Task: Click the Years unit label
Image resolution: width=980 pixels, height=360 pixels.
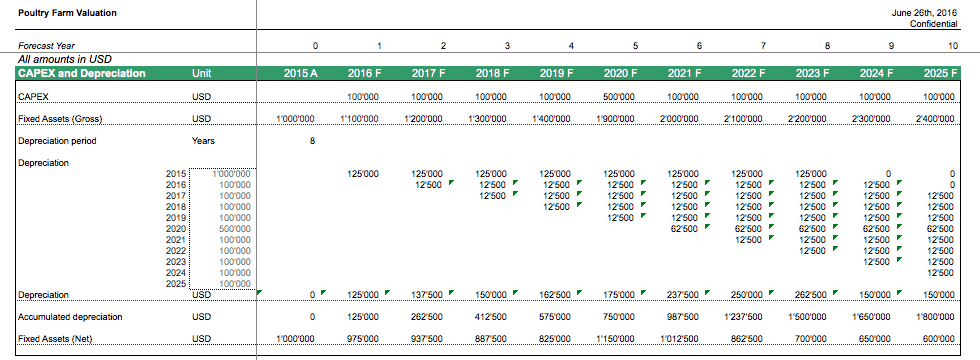Action: 203,141
